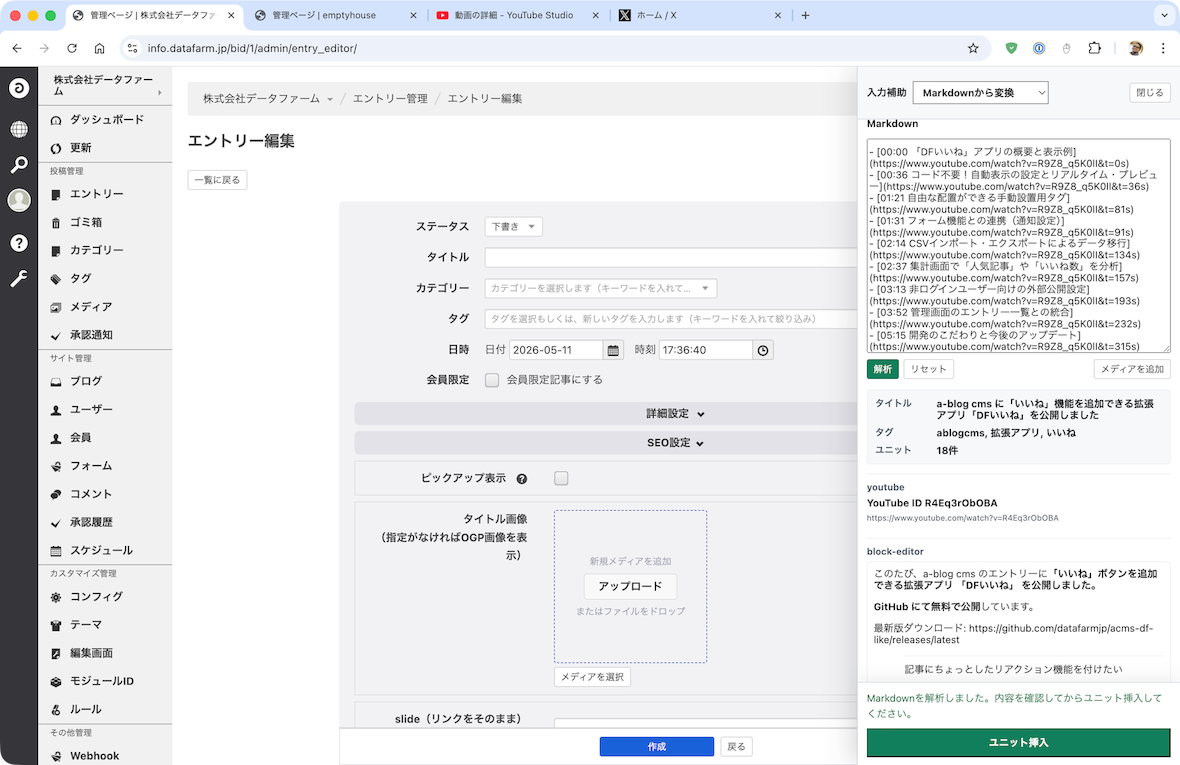Click the question mark help sidebar icon
The width and height of the screenshot is (1180, 765).
click(19, 243)
